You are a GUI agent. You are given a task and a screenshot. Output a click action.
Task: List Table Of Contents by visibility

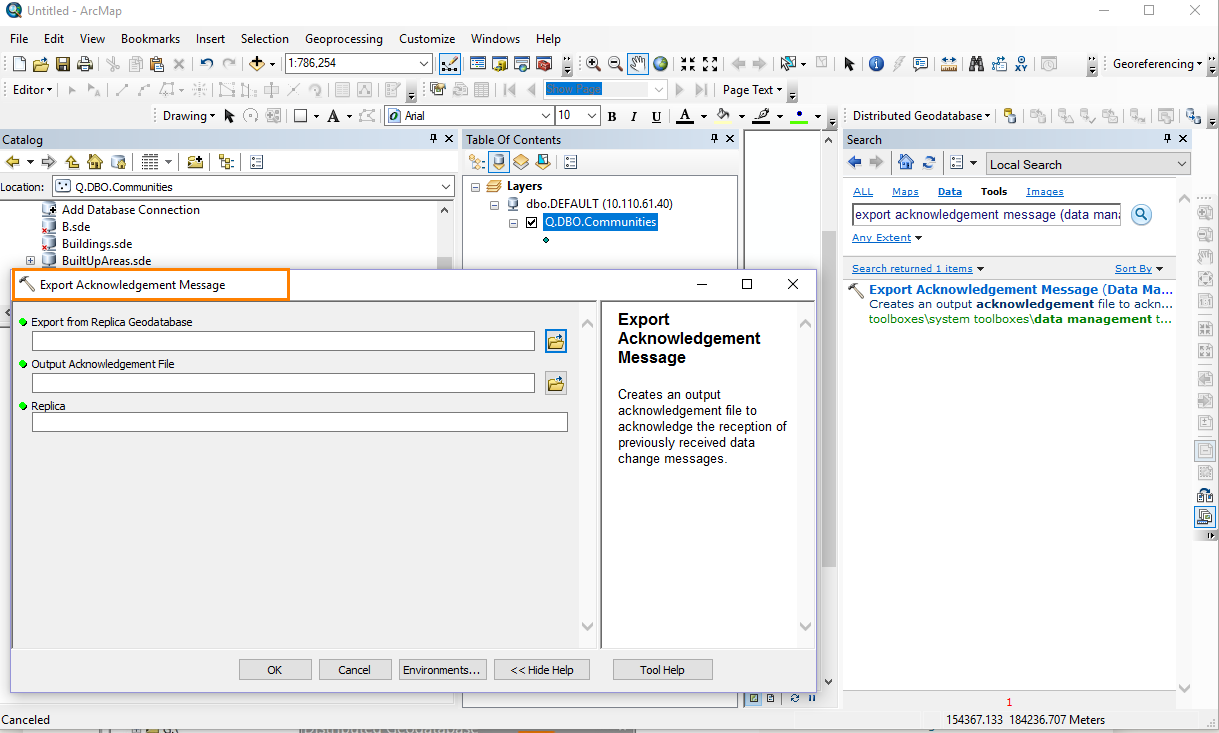pos(521,162)
